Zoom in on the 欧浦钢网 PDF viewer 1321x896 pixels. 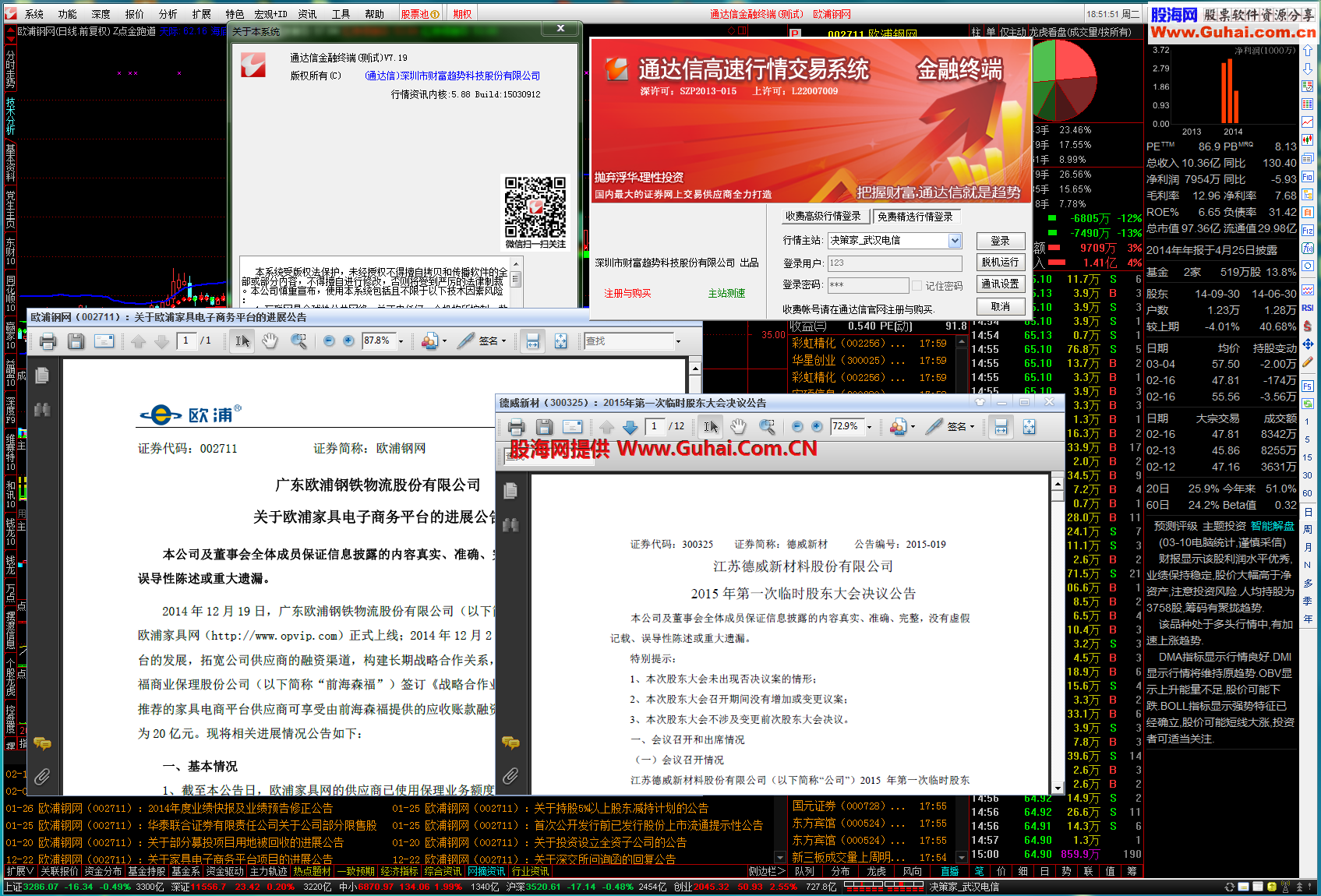(348, 341)
